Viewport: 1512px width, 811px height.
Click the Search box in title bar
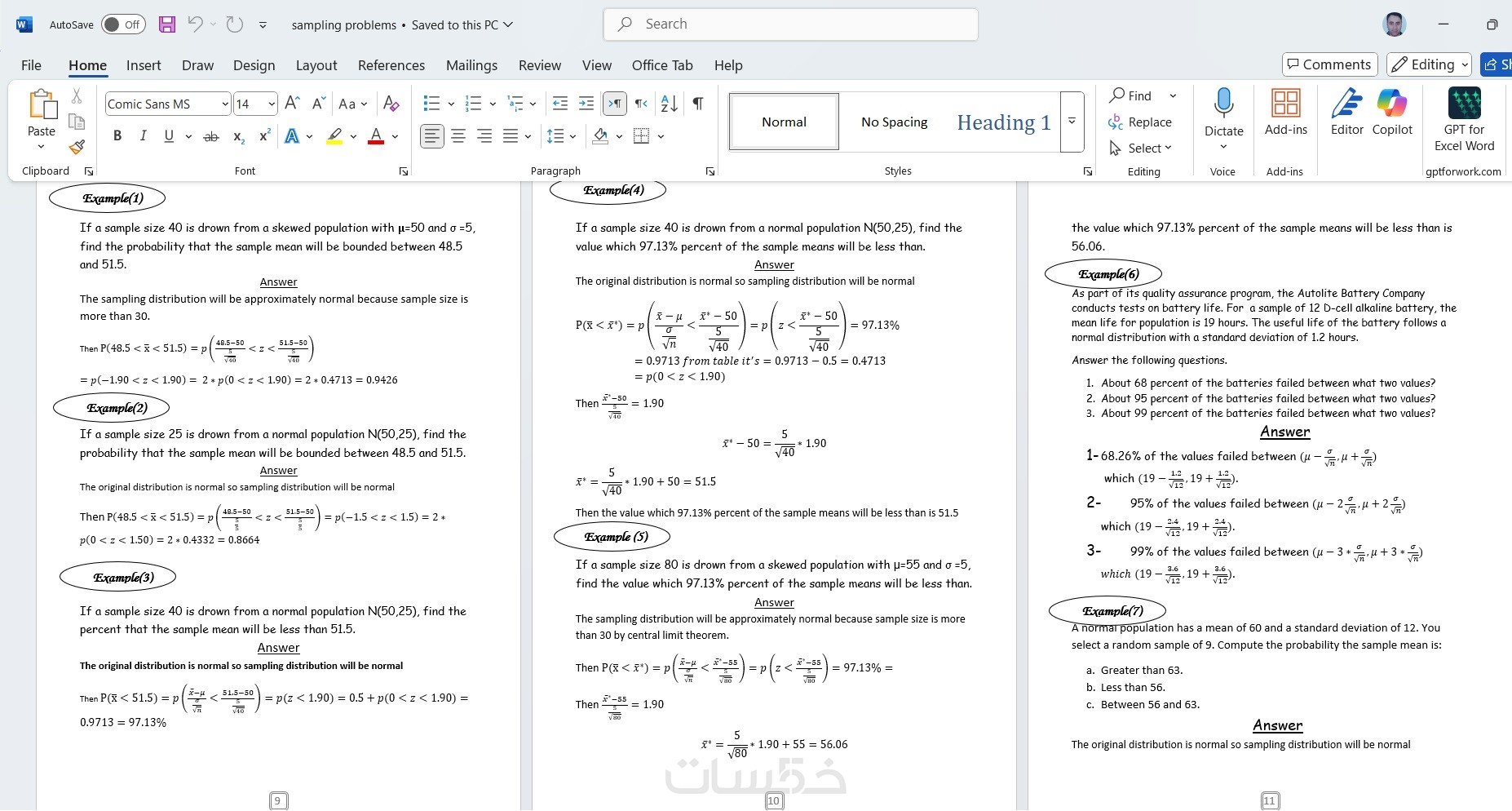click(x=790, y=24)
